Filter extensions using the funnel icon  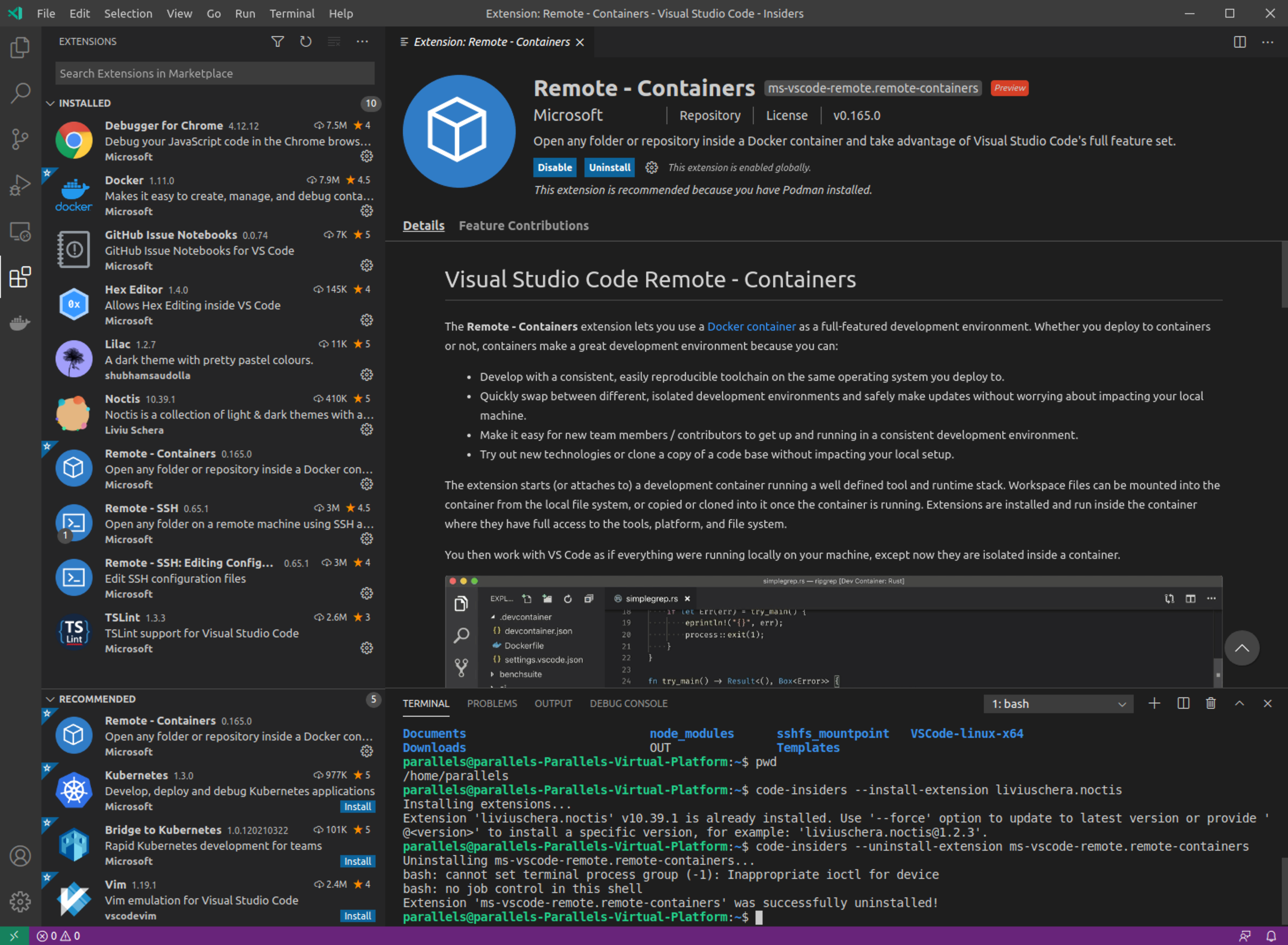(x=277, y=41)
